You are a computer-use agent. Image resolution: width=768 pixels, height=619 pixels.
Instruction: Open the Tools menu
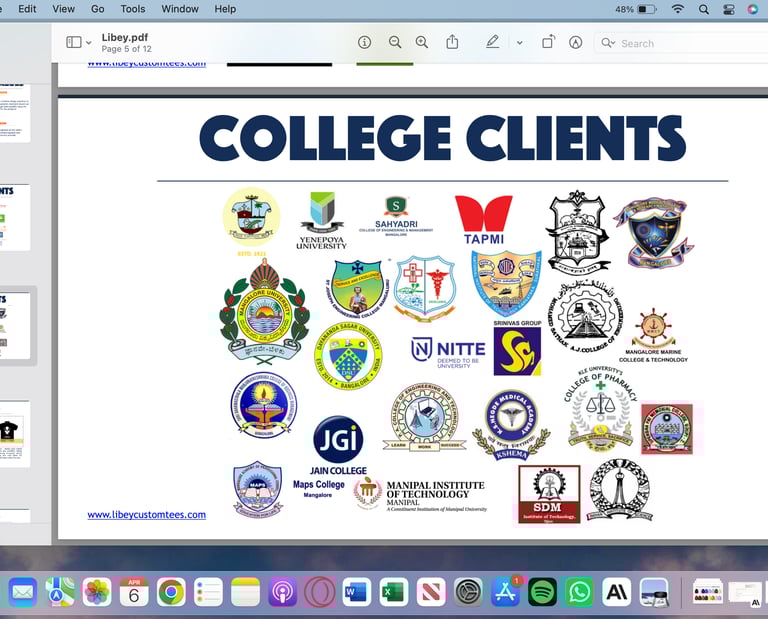coord(133,9)
